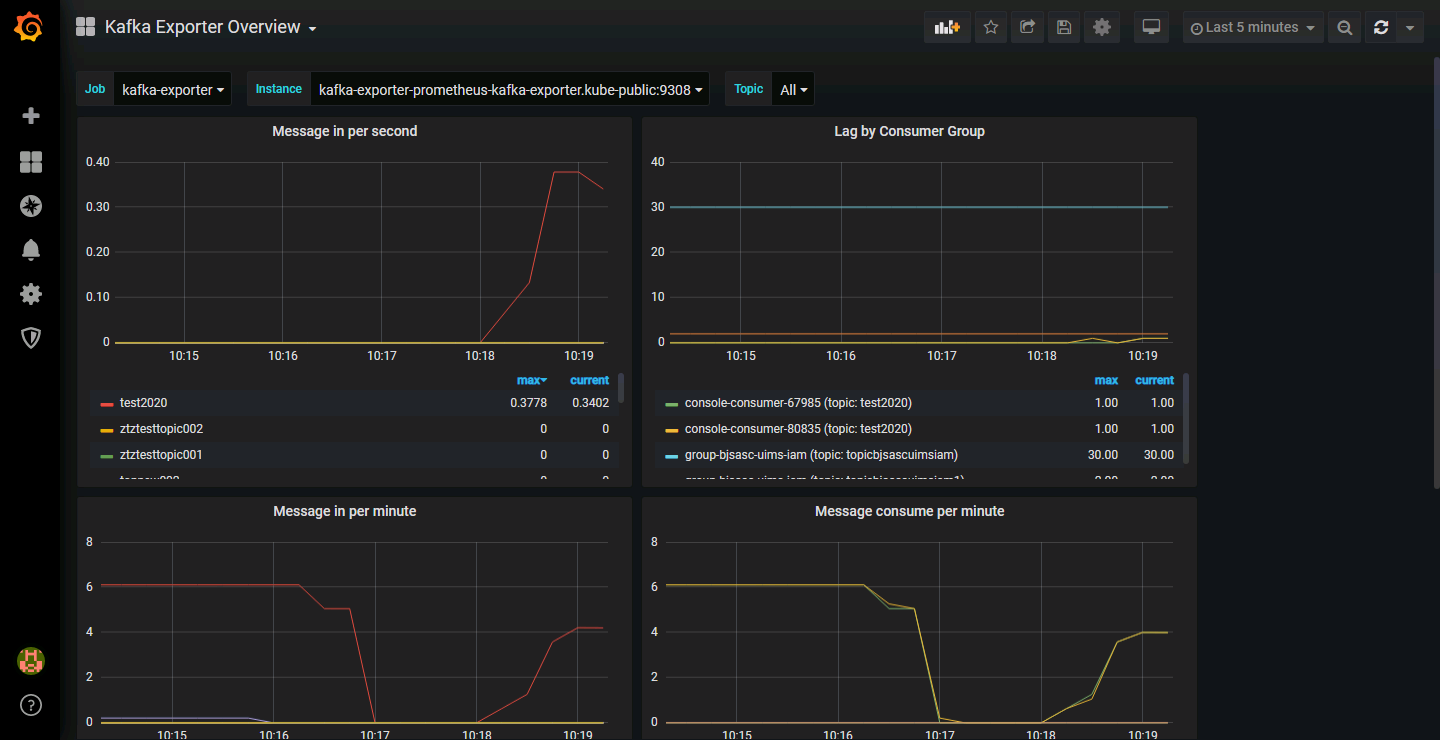The image size is (1440, 740).
Task: Click the Message in per second legend scrollbar
Action: (621, 388)
